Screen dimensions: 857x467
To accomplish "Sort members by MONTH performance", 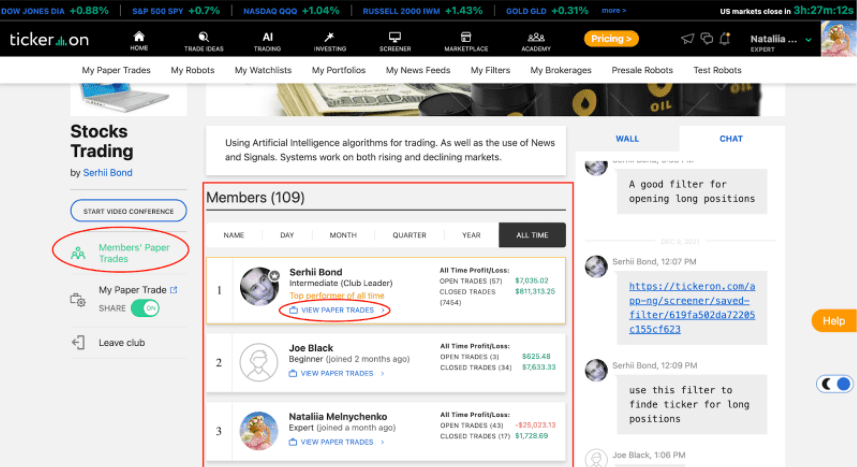I will click(343, 235).
